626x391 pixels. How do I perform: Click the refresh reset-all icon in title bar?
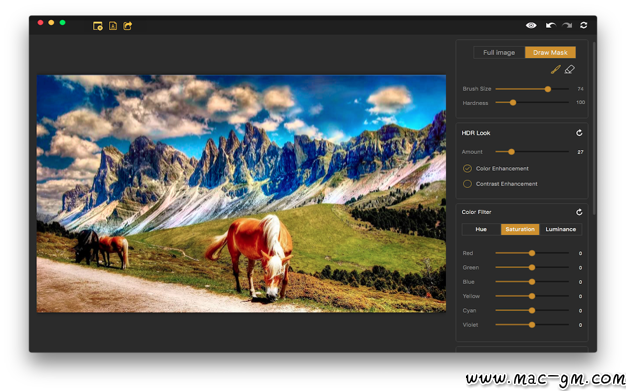click(584, 26)
